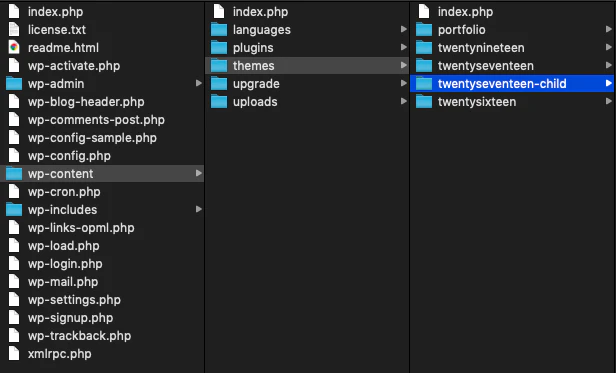
Task: Select the license.txt file name
Action: pos(57,29)
